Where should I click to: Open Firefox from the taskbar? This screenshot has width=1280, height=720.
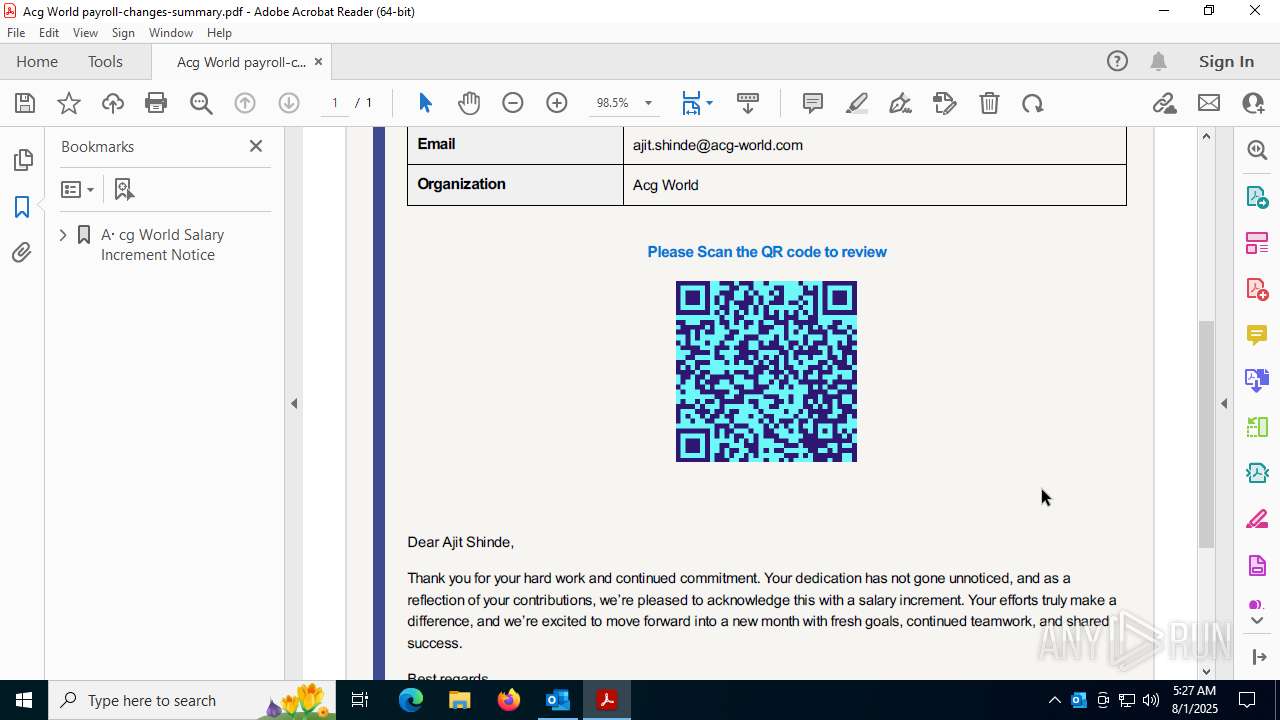point(509,700)
